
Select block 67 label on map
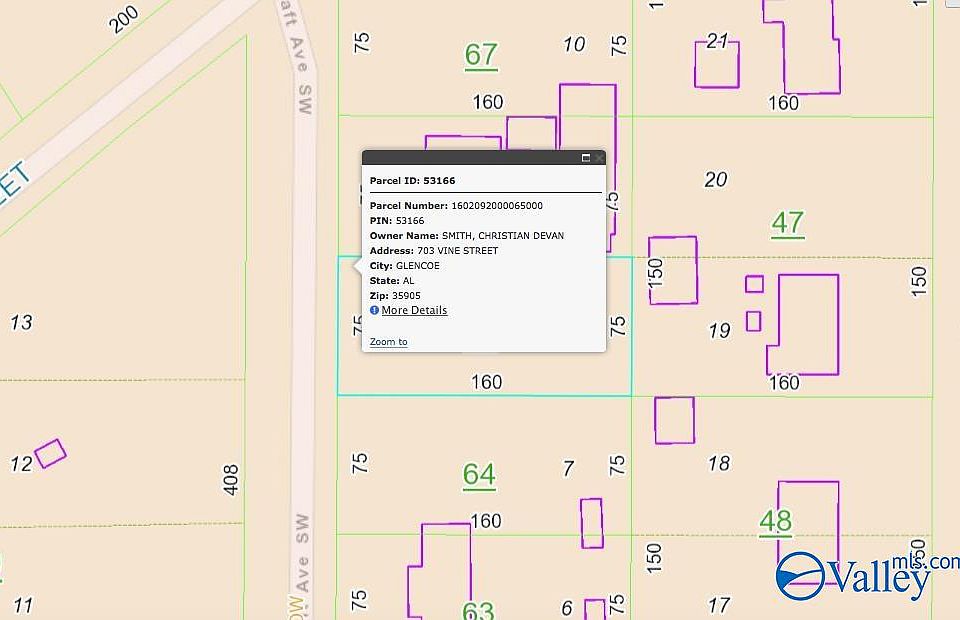coord(481,54)
